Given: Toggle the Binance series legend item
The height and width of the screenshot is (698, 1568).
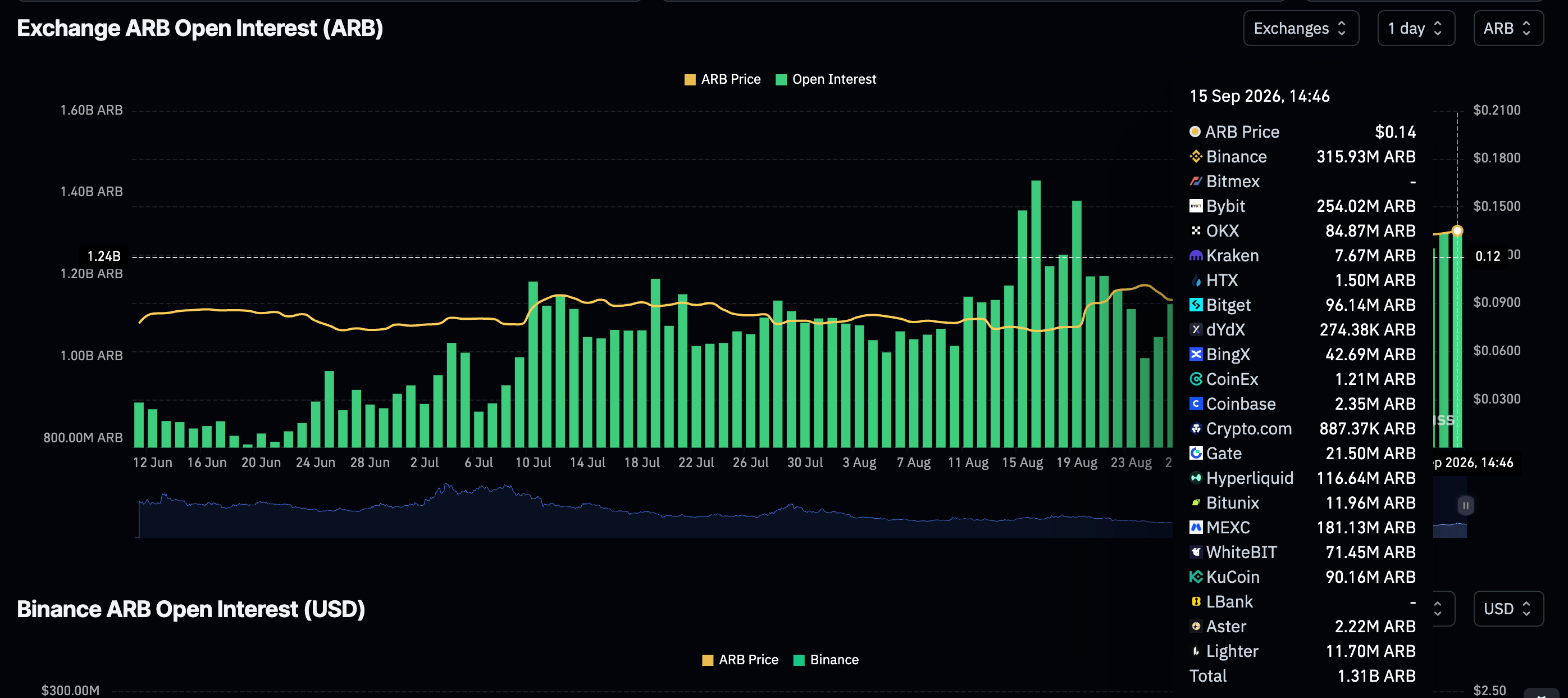Looking at the screenshot, I should click(x=826, y=660).
